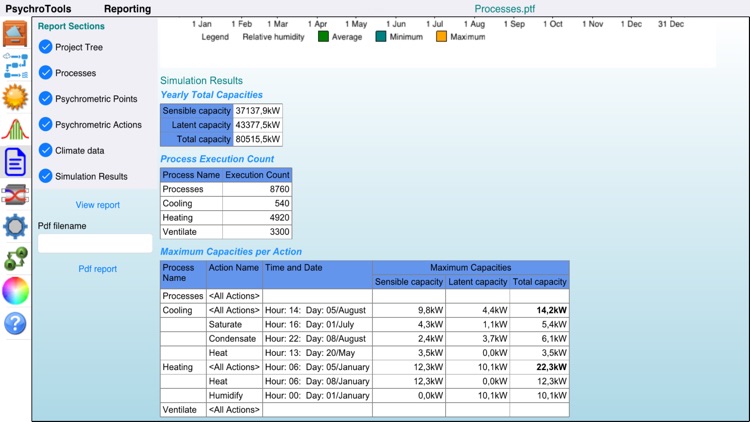Toggle the Simulation Results checkmark
The height and width of the screenshot is (422, 750).
45,176
